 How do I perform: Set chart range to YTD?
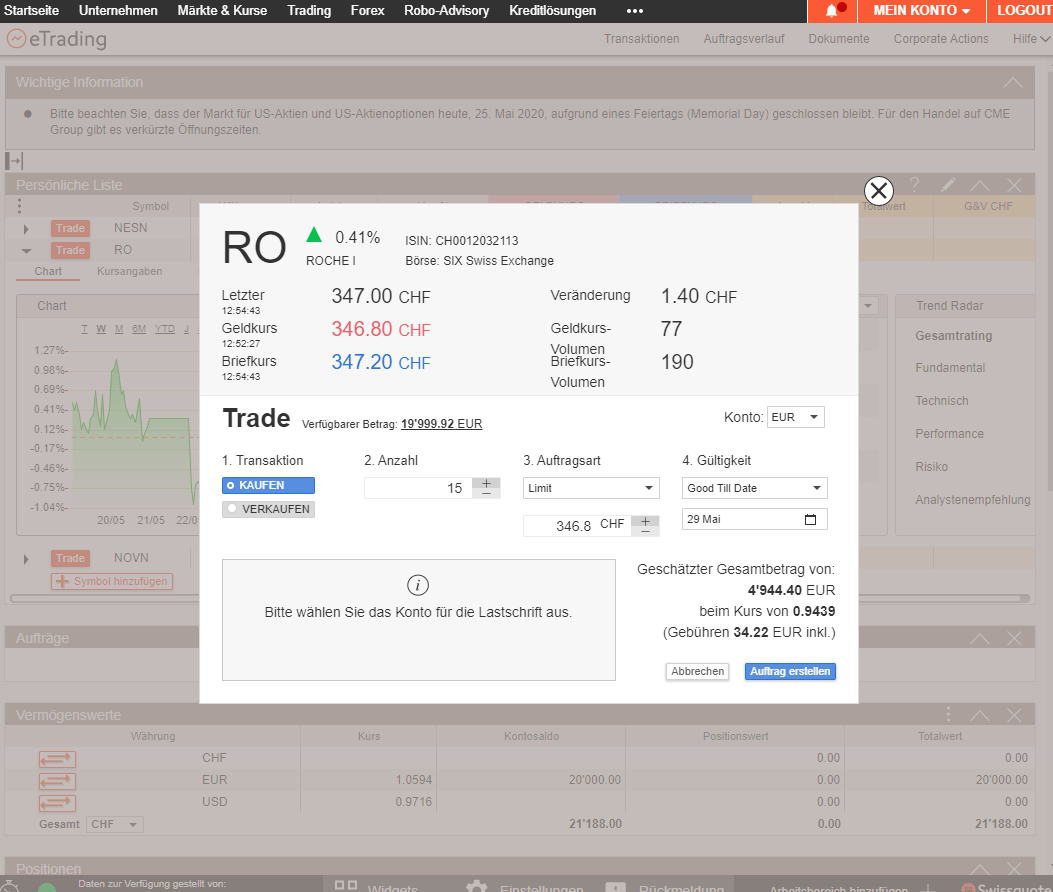coord(165,329)
